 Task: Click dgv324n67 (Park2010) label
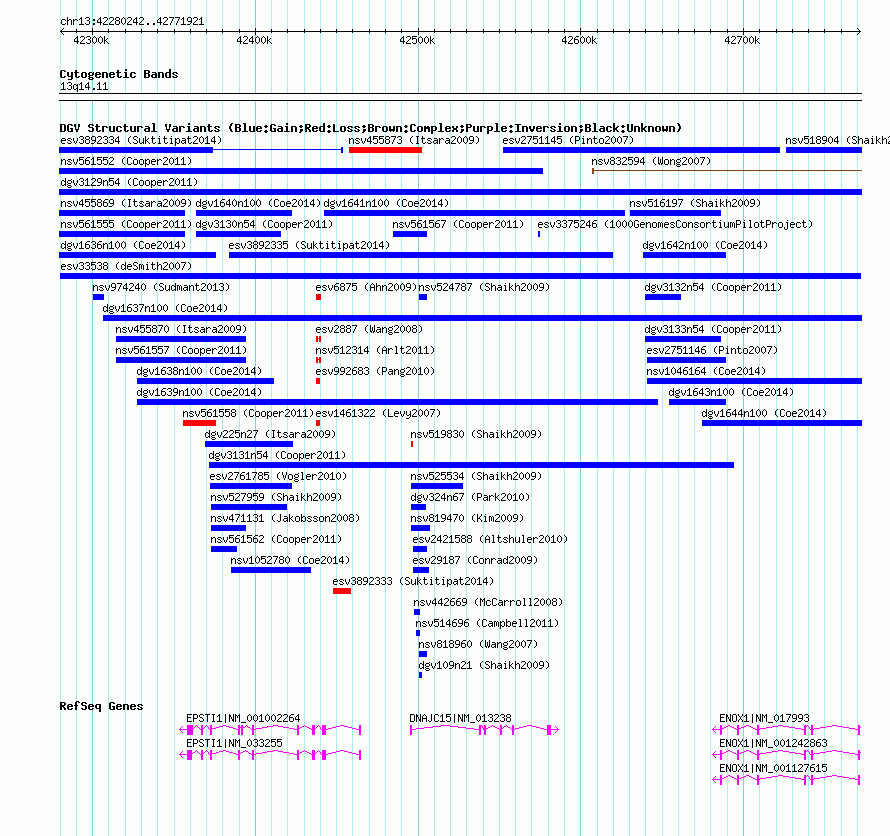click(x=470, y=497)
